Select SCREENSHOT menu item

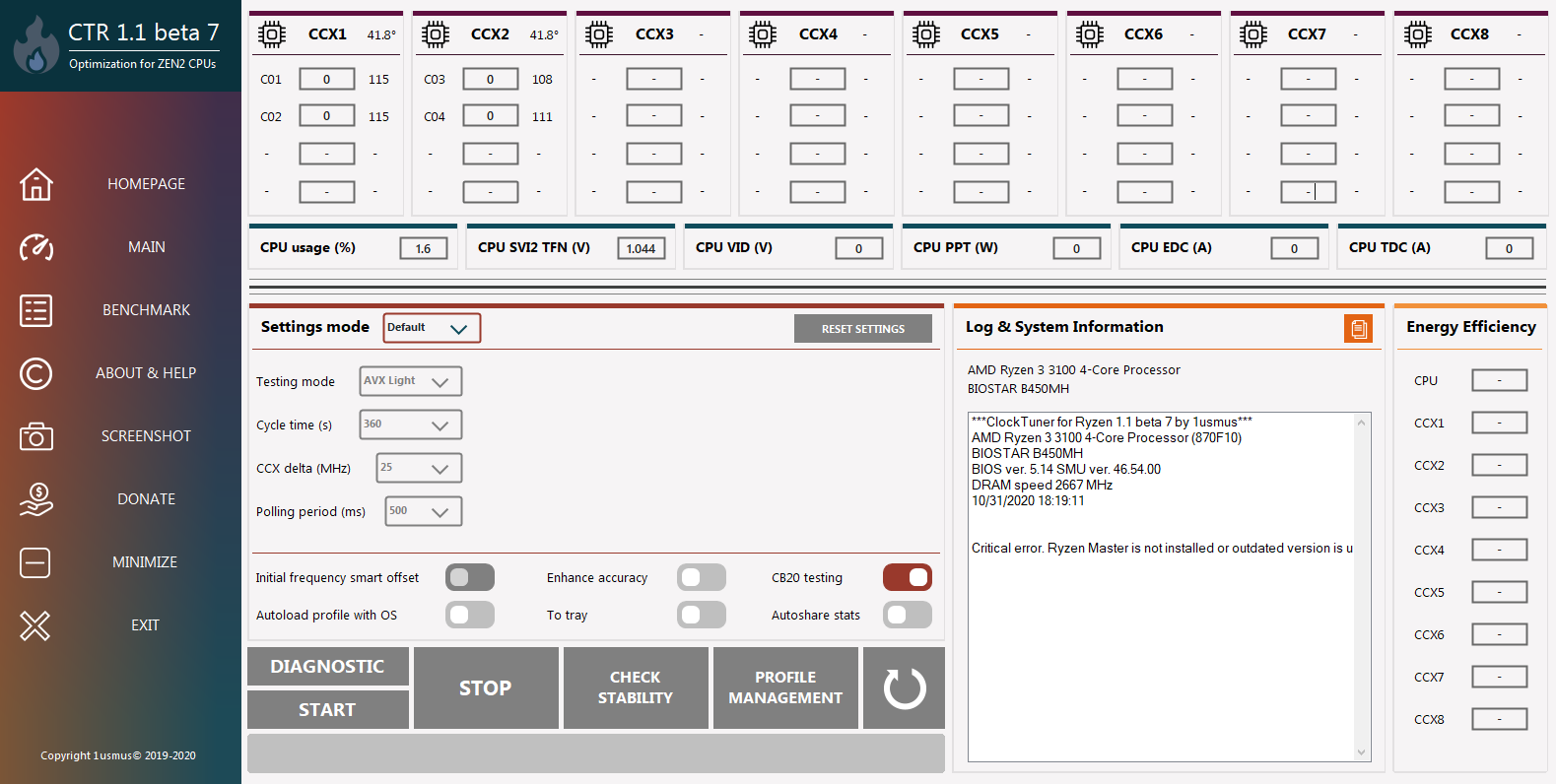coord(146,436)
